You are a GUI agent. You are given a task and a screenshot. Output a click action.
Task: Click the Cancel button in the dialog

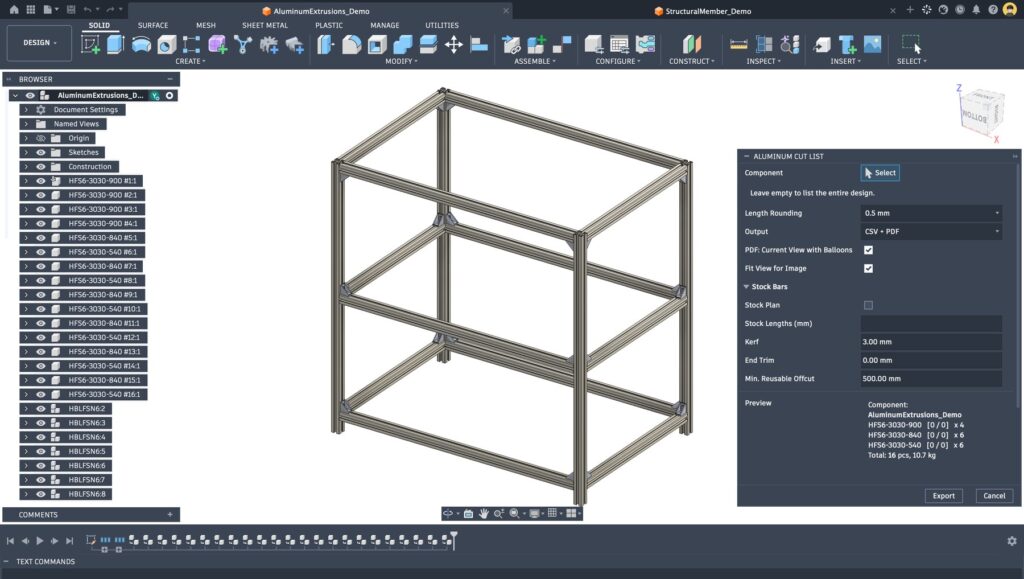pyautogui.click(x=994, y=496)
